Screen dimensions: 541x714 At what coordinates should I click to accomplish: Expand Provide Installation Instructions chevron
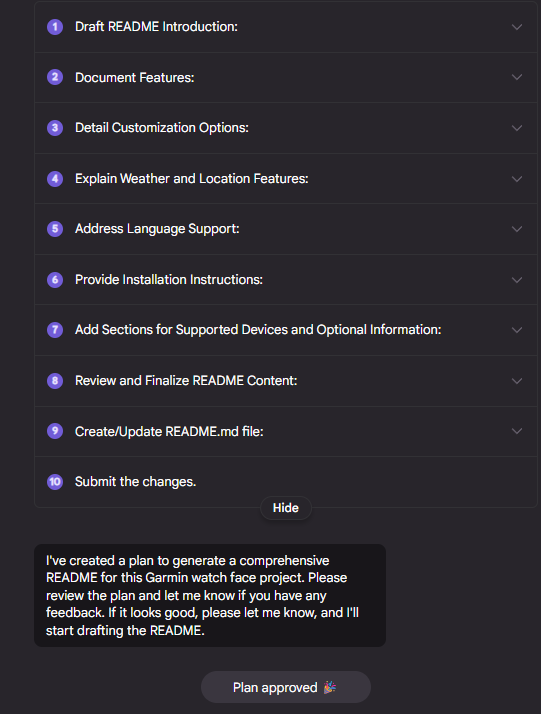[x=517, y=280]
